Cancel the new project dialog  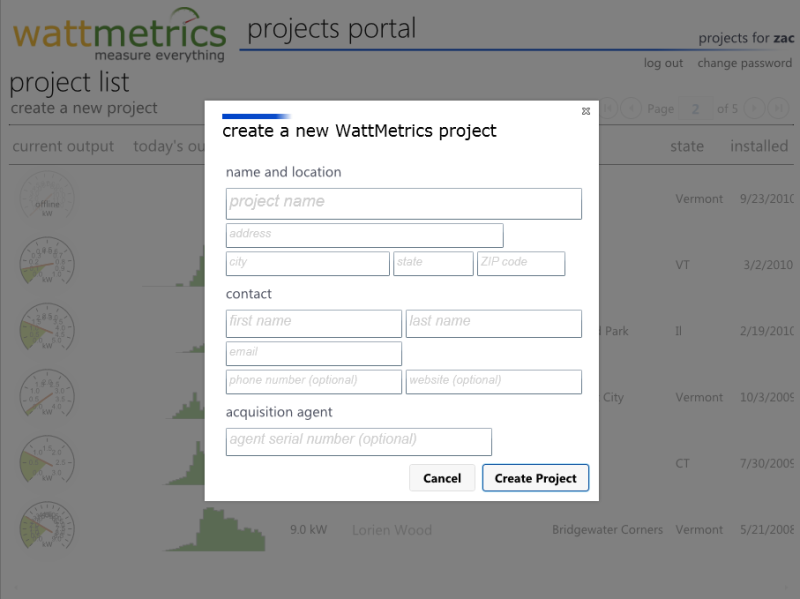[442, 478]
